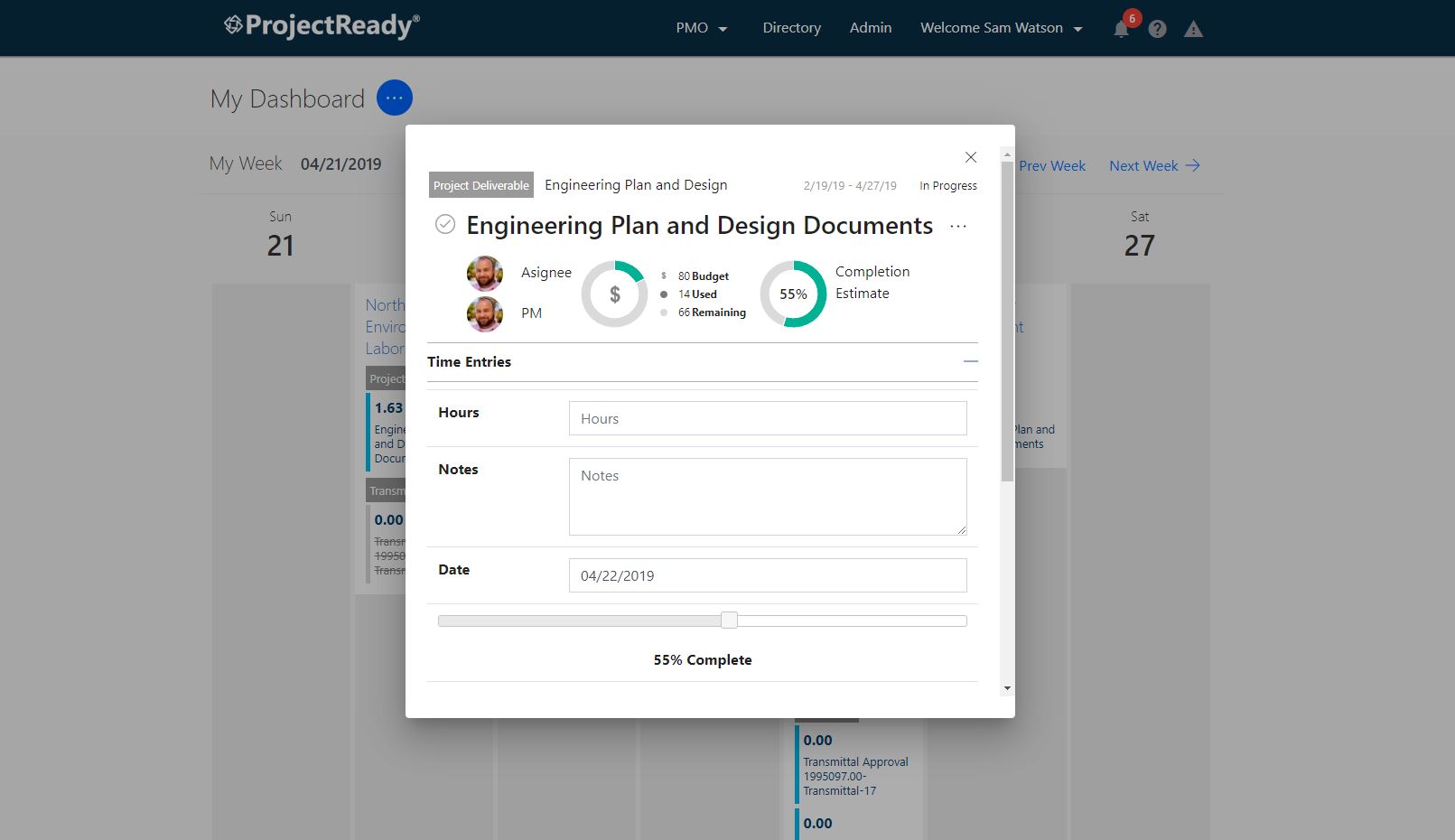1455x840 pixels.
Task: Click the 2/19/19 - 4/27/19 date range
Action: pyautogui.click(x=850, y=185)
